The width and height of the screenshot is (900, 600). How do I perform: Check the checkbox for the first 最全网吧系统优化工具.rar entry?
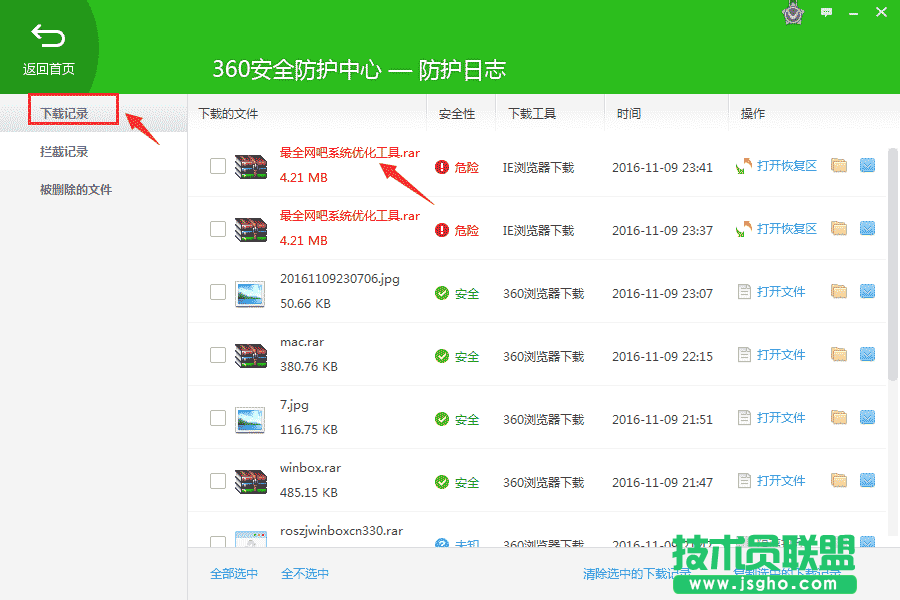[x=217, y=166]
